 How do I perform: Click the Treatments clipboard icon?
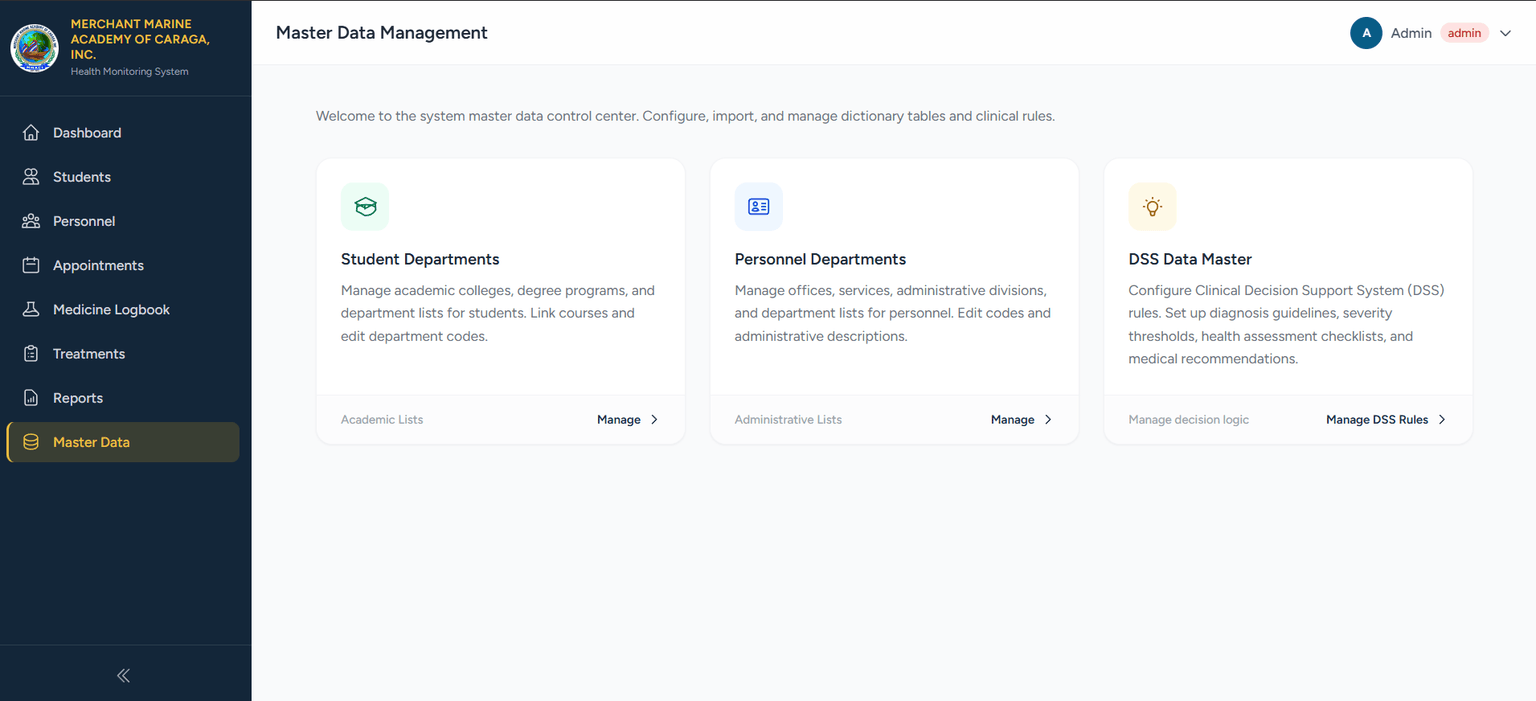[31, 354]
